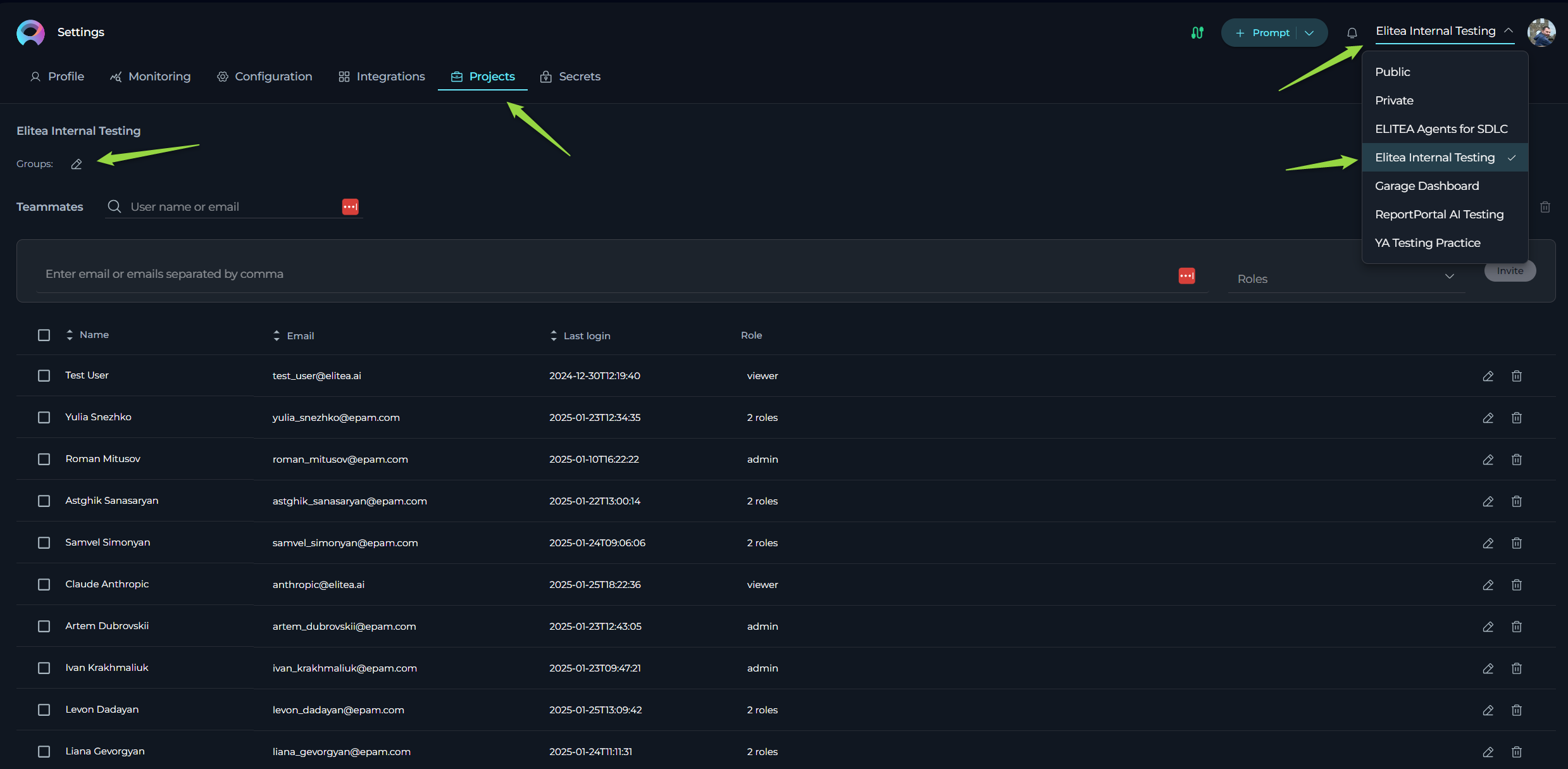Check Ivan Krakhmaliuk's checkbox
This screenshot has width=1568, height=769.
44,668
